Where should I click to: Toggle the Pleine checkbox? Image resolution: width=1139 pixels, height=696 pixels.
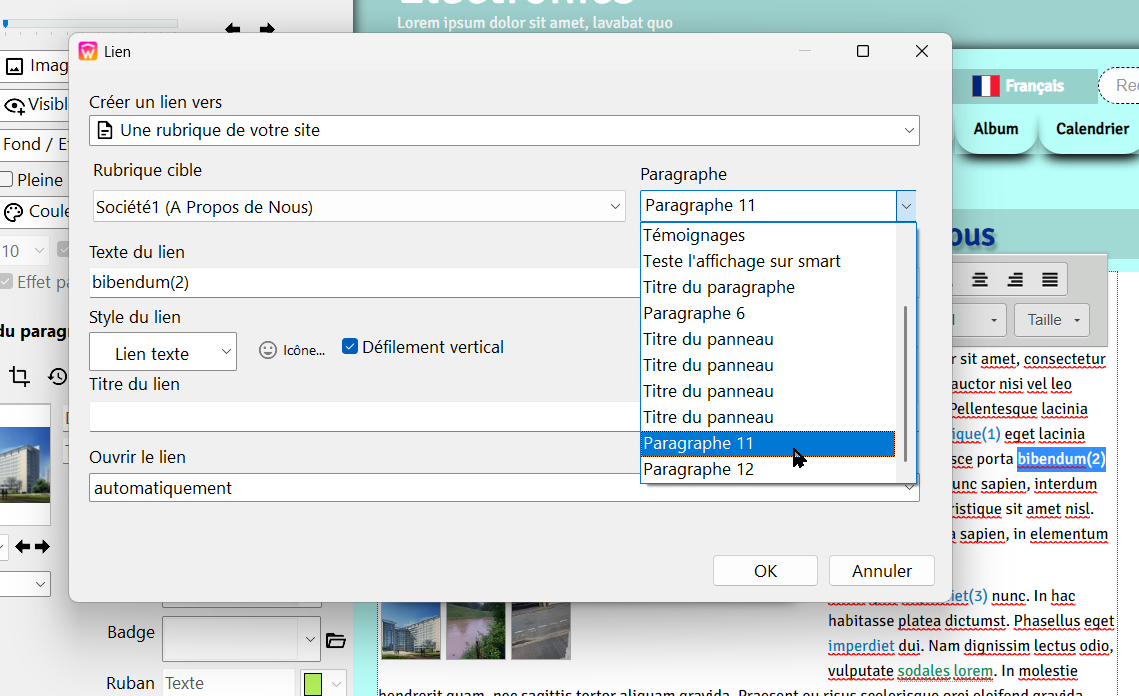click(7, 180)
